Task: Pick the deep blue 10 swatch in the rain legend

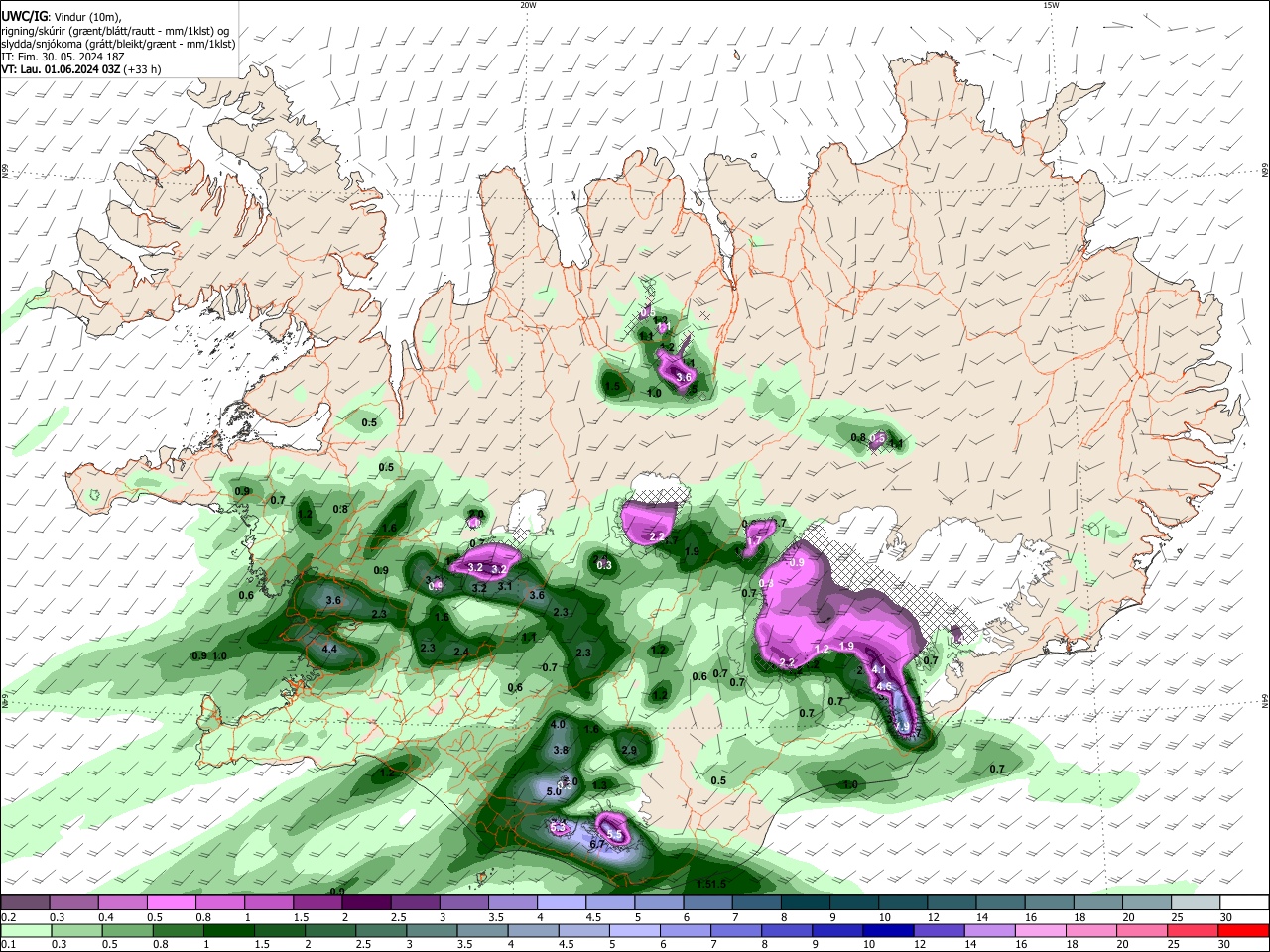Action: (x=886, y=931)
